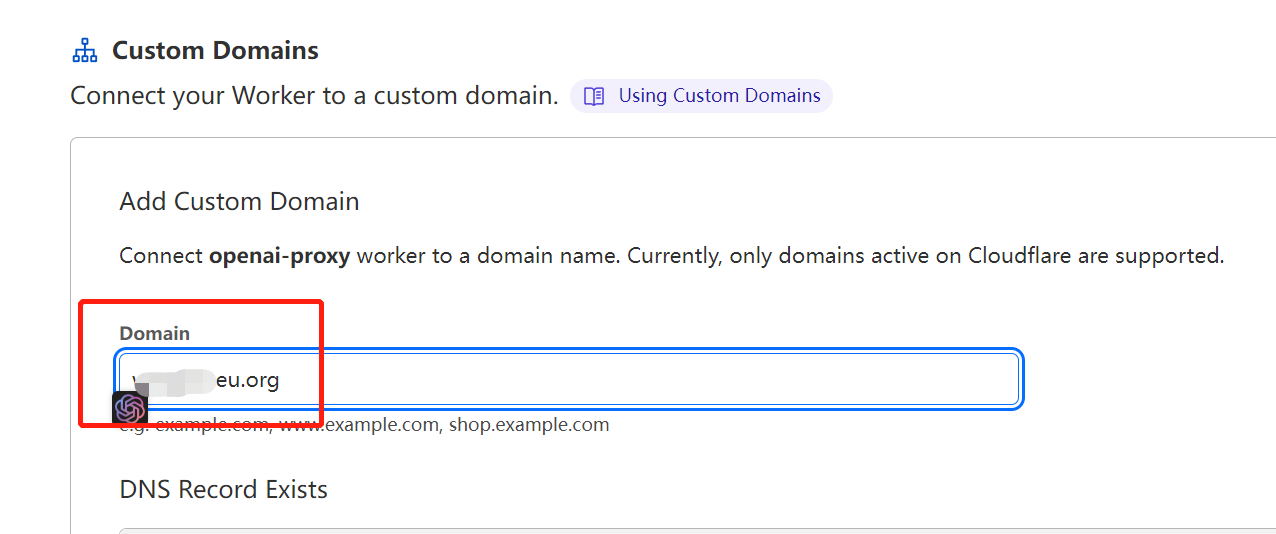This screenshot has height=534, width=1276.
Task: Focus the Domain input field
Action: point(569,379)
